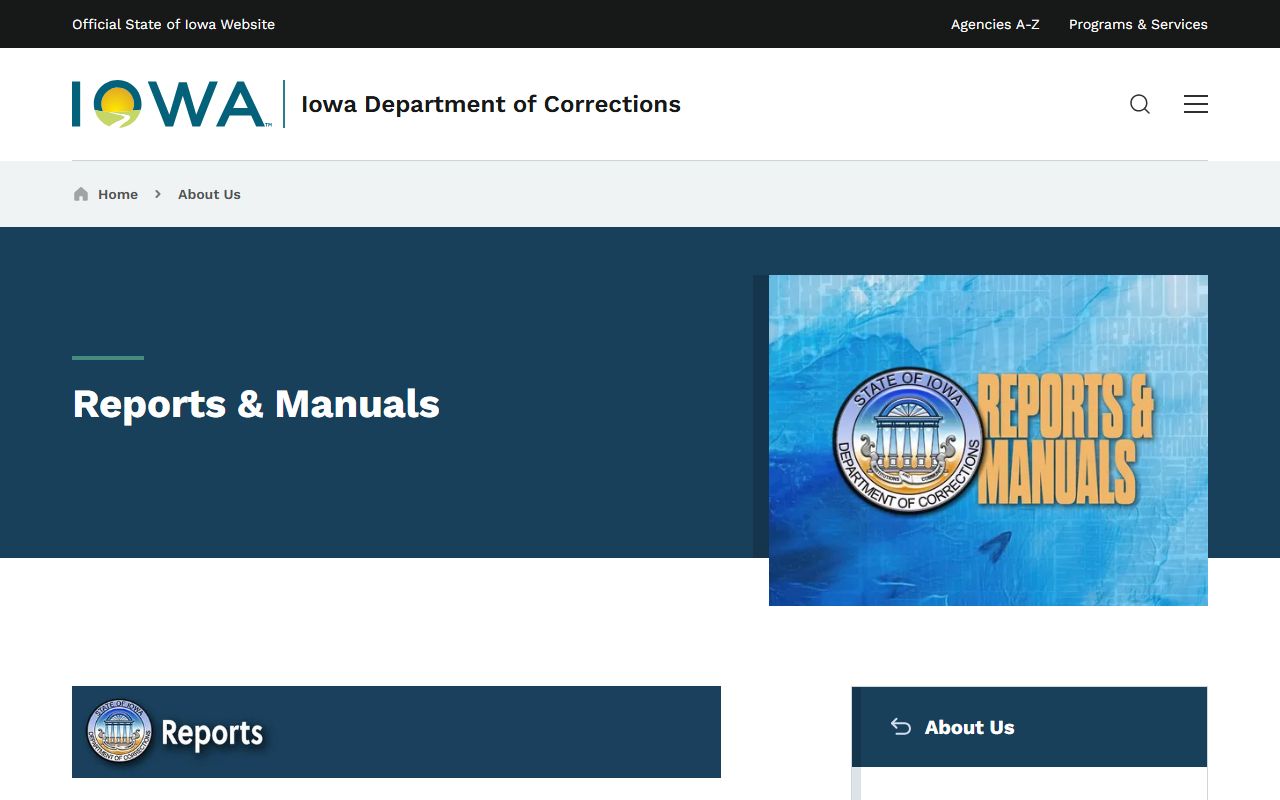Screen dimensions: 1280x800
Task: Click Iowa Department of Corrections title
Action: [491, 104]
